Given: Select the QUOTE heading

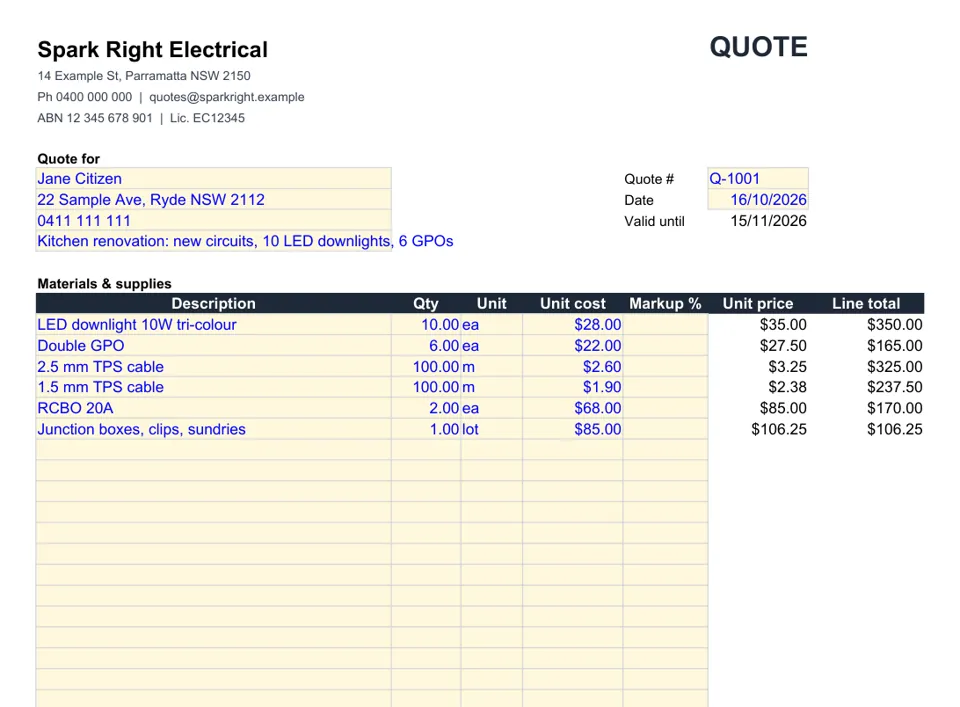Looking at the screenshot, I should pyautogui.click(x=759, y=47).
